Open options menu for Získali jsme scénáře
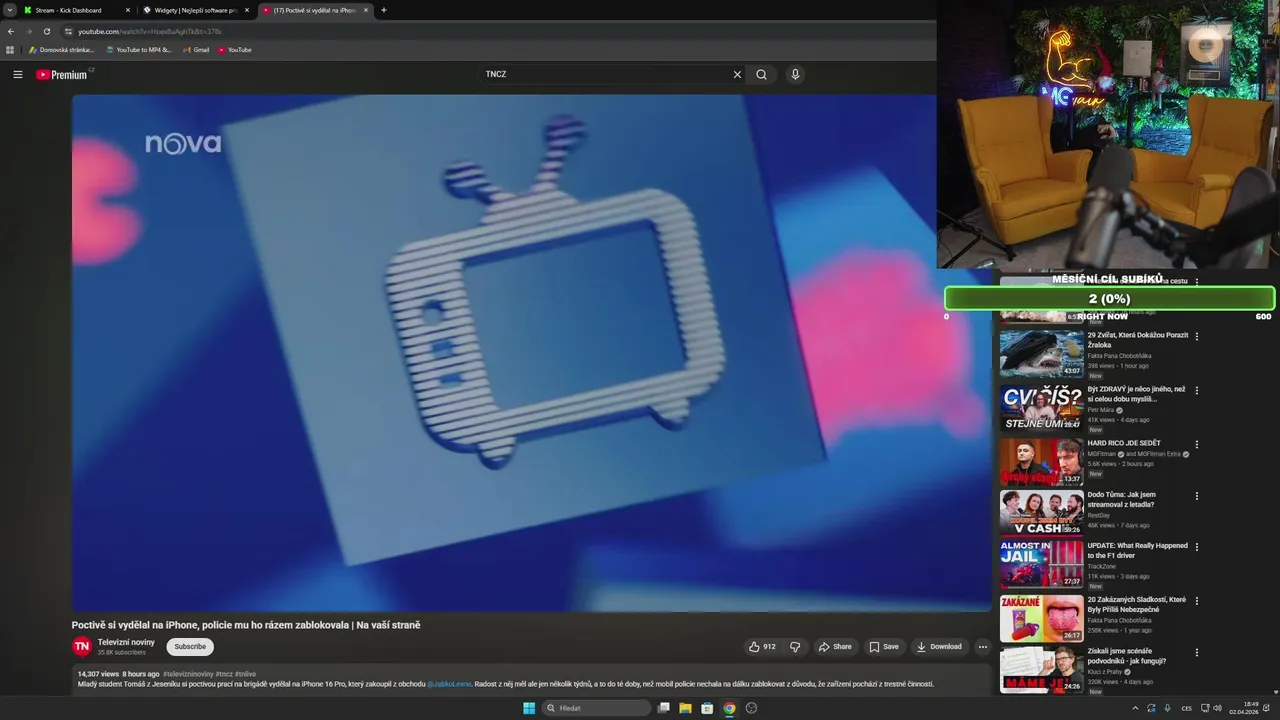Image resolution: width=1280 pixels, height=720 pixels. pos(1197,652)
